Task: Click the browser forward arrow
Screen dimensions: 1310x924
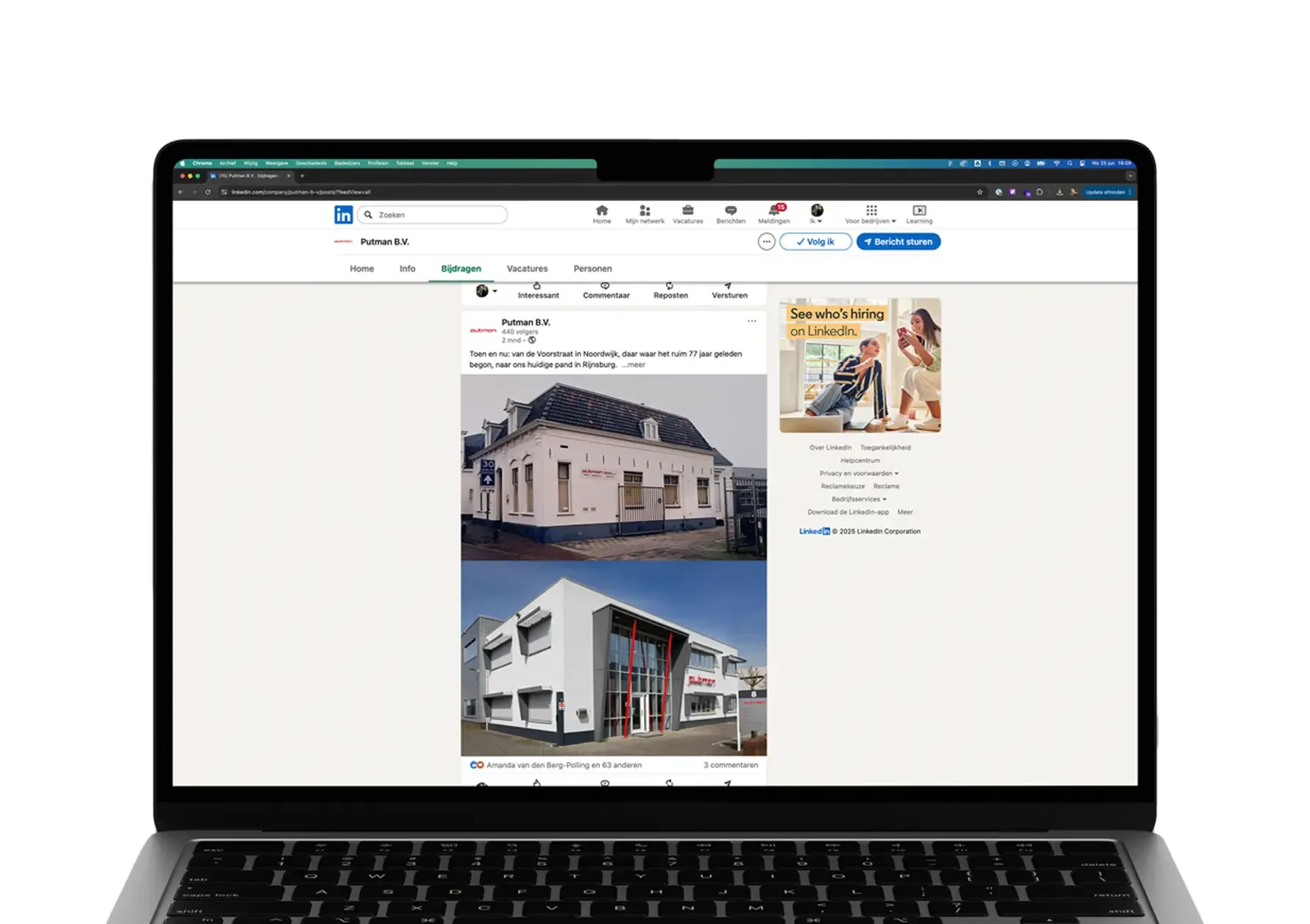Action: coord(194,192)
